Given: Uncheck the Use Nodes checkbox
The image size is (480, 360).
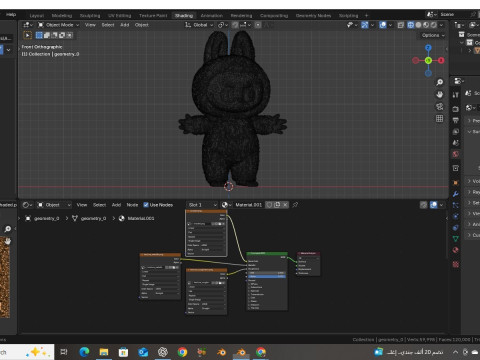Looking at the screenshot, I should click(146, 205).
